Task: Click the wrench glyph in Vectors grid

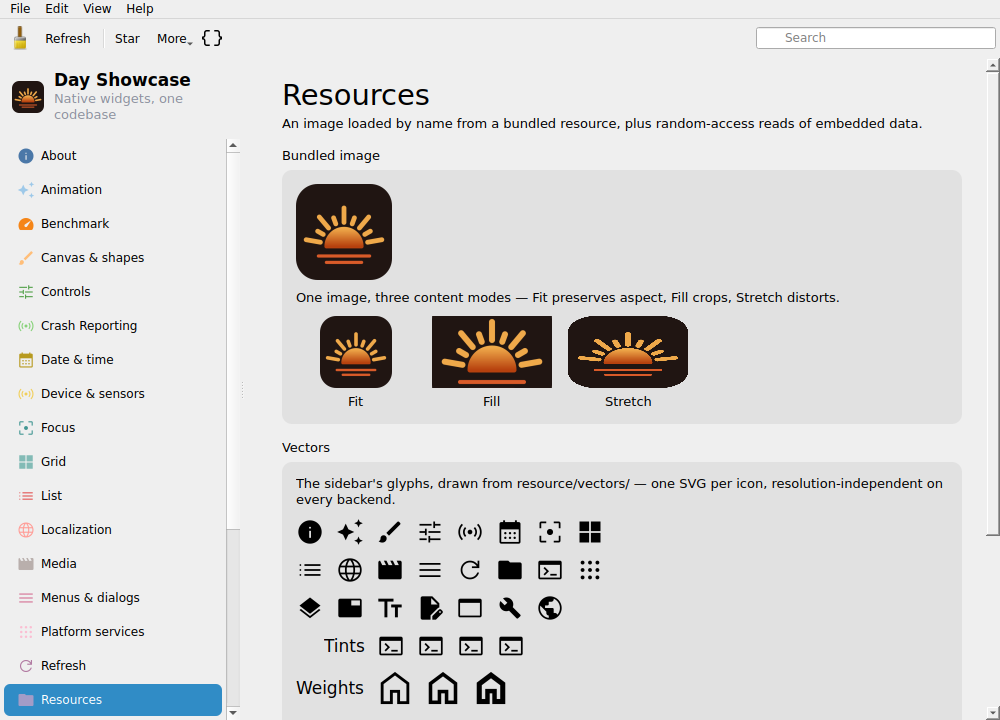Action: pos(510,608)
